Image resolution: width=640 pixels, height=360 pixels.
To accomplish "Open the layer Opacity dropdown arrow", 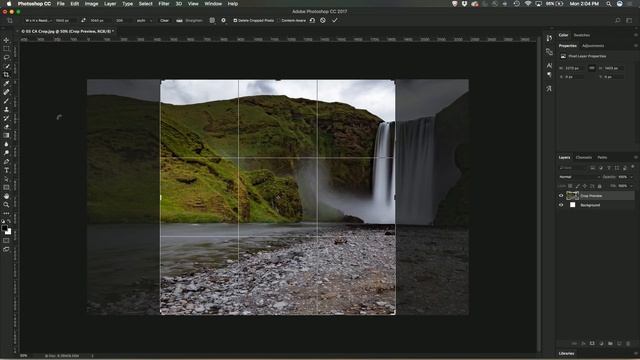I will coord(631,177).
